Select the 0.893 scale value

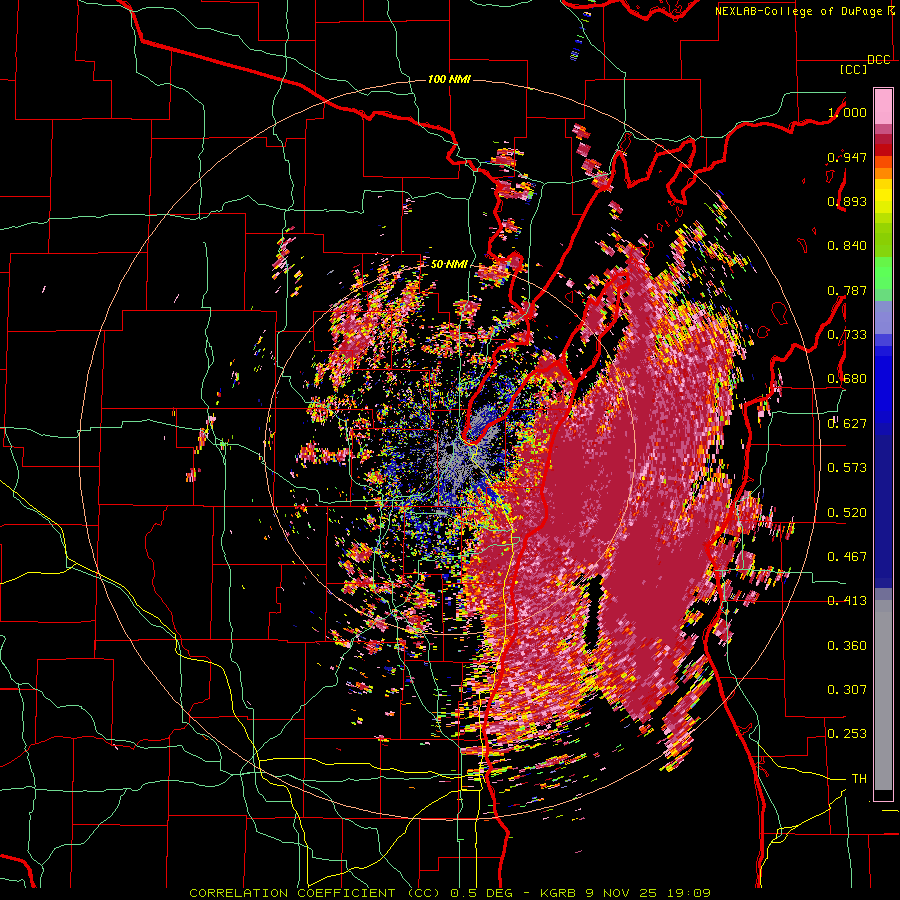(x=847, y=201)
